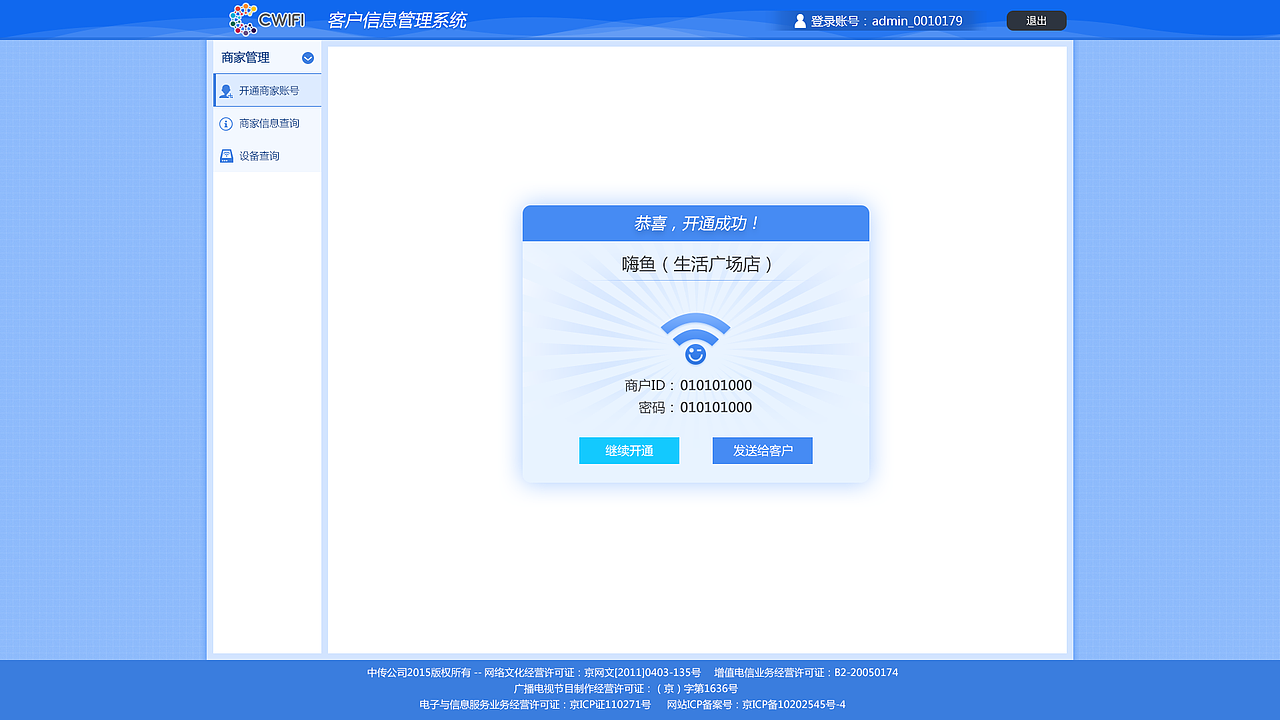Click the 设备查询 device icon
The width and height of the screenshot is (1280, 720).
(x=225, y=155)
